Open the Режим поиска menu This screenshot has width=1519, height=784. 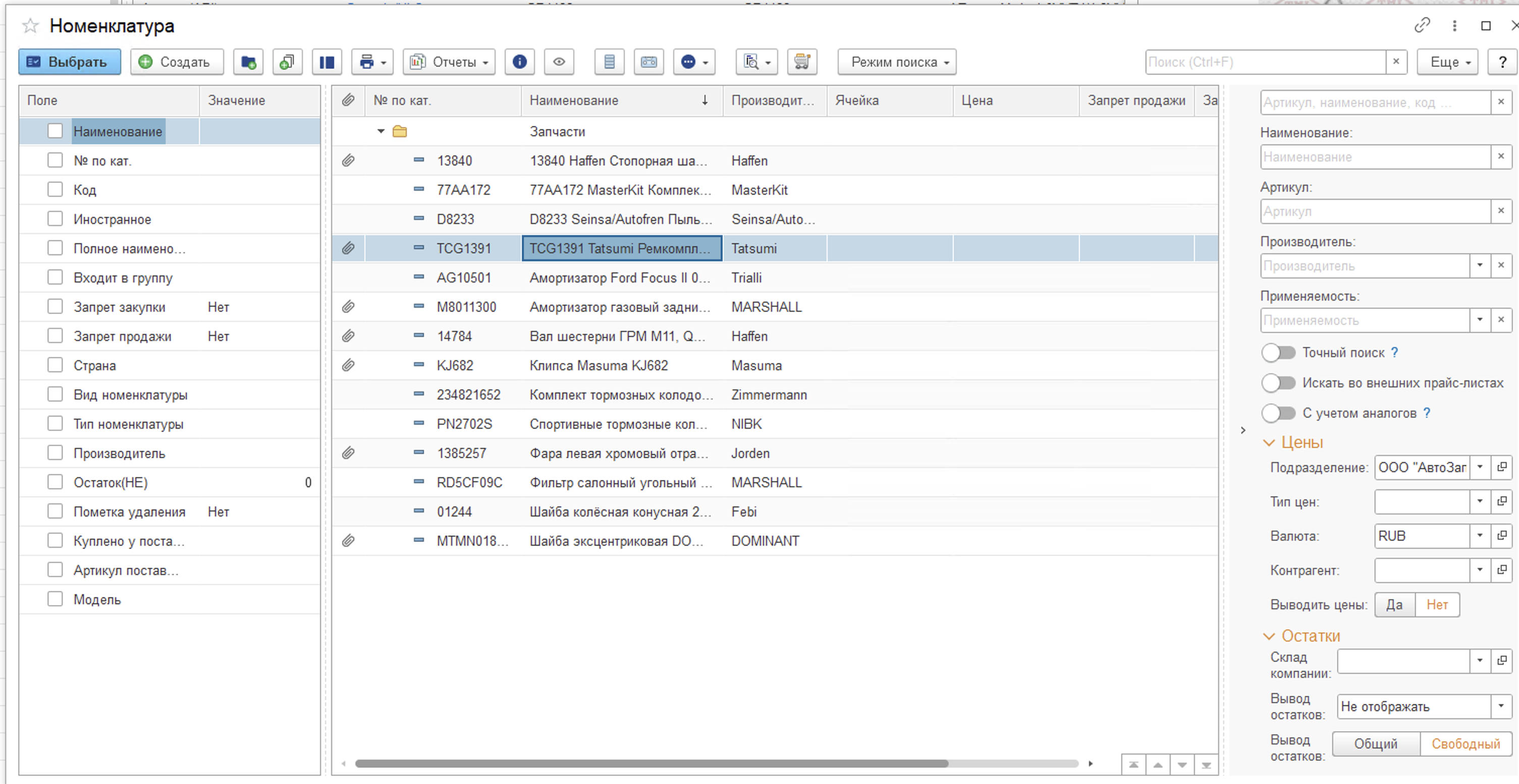pos(897,62)
